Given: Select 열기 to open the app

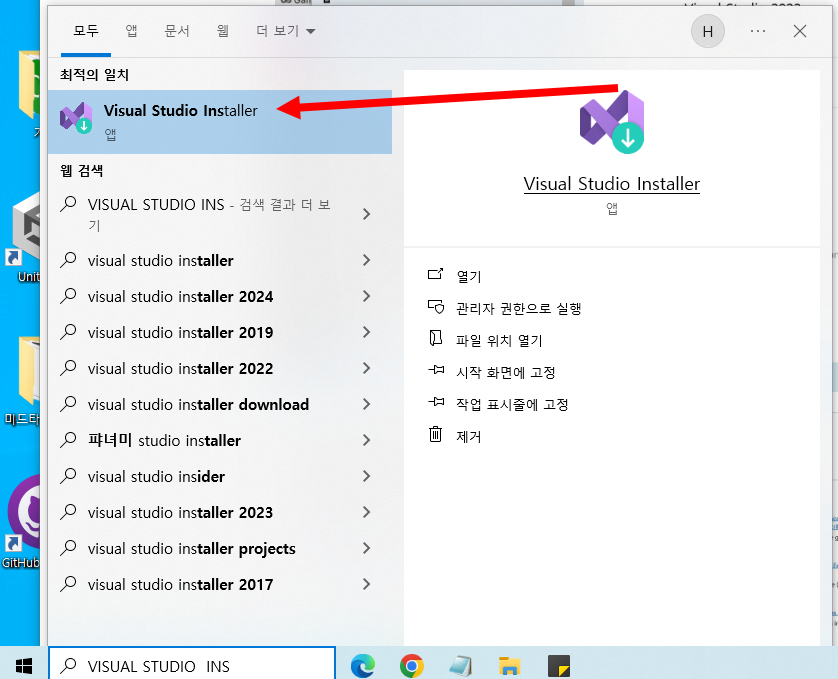Looking at the screenshot, I should pos(469,276).
